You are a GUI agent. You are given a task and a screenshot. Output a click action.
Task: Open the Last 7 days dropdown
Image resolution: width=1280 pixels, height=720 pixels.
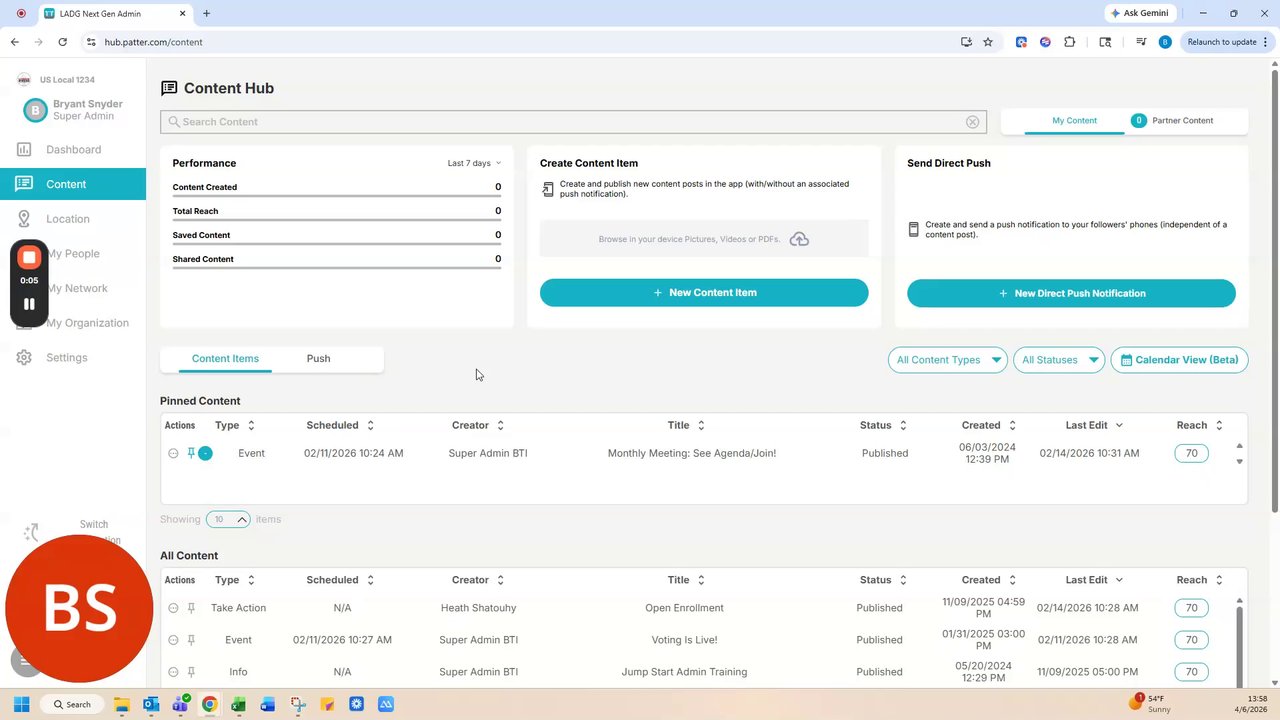474,163
